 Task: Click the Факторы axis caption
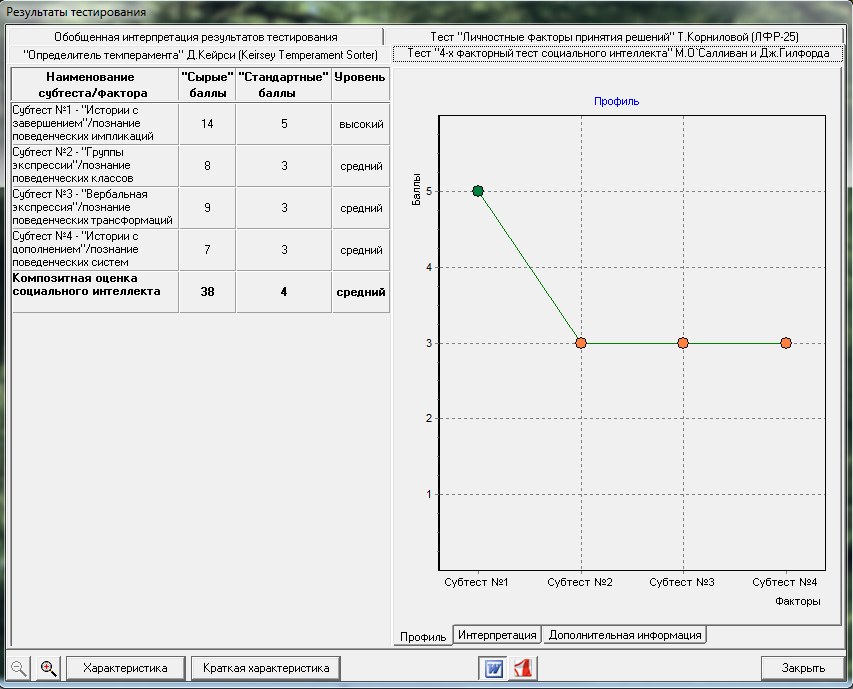point(798,601)
